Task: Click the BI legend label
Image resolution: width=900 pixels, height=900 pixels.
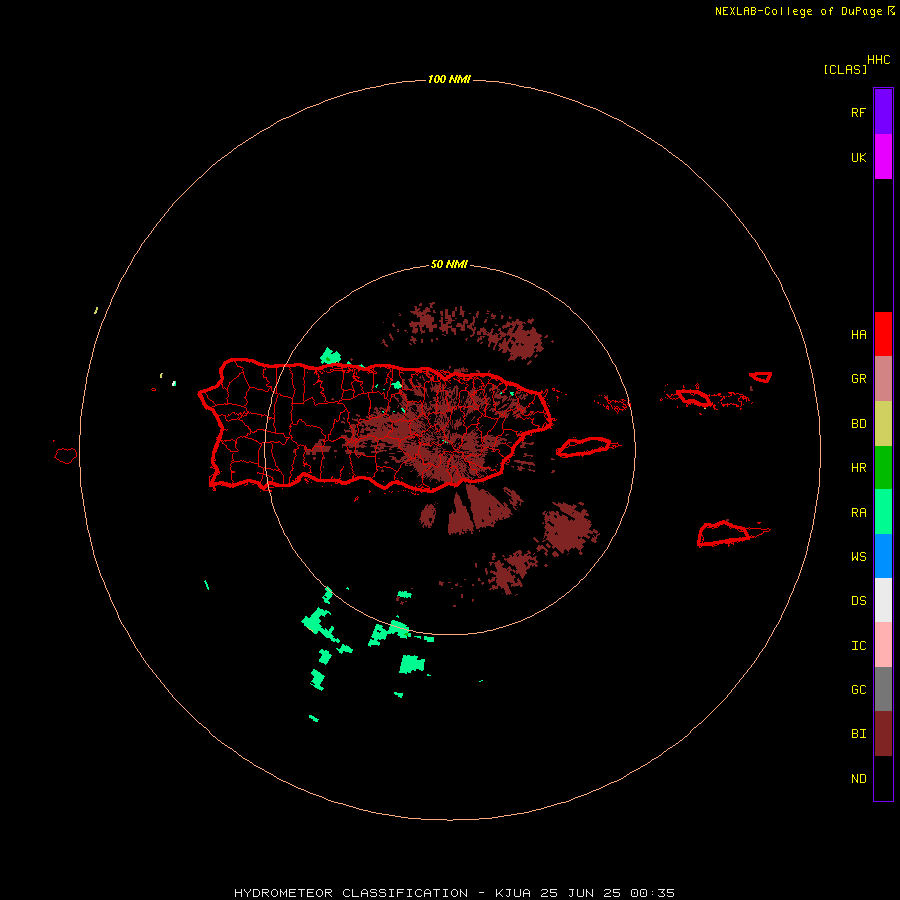Action: tap(858, 734)
